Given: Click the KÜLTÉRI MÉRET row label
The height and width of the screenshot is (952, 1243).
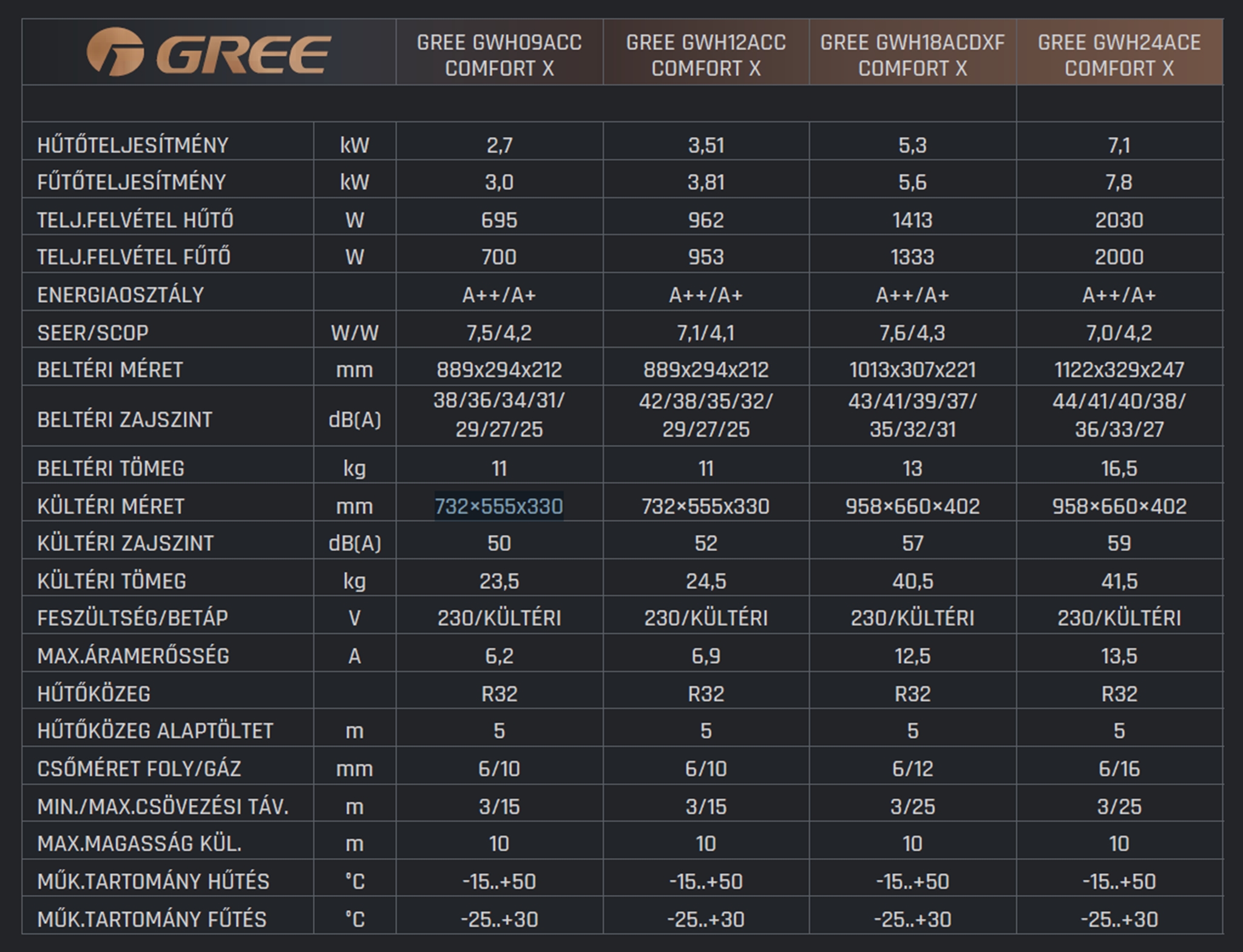Looking at the screenshot, I should pyautogui.click(x=110, y=506).
